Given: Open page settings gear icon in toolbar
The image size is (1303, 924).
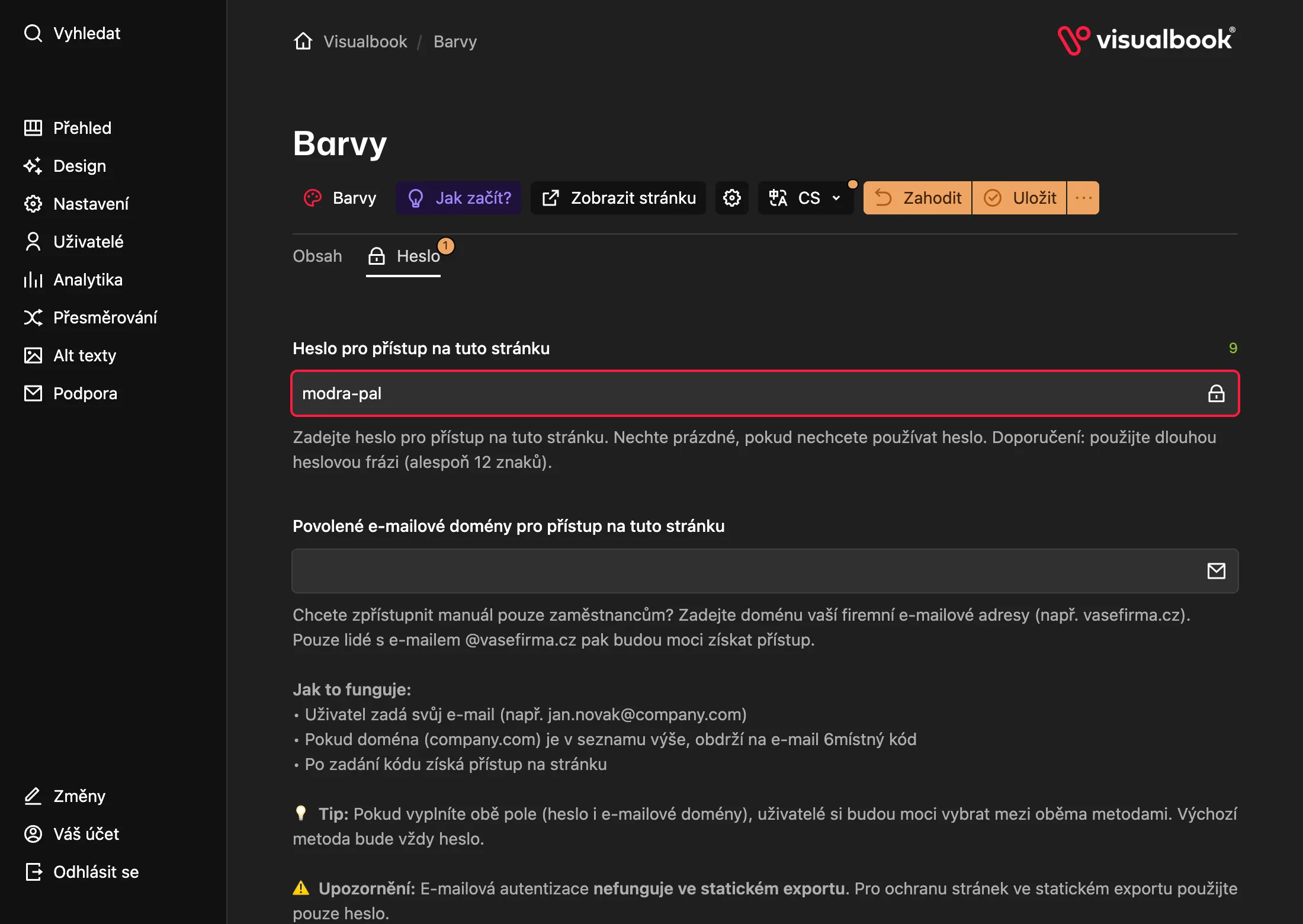Looking at the screenshot, I should point(732,198).
